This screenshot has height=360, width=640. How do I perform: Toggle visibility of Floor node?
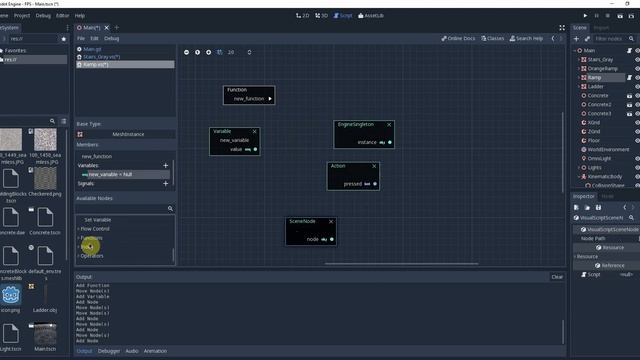637,140
